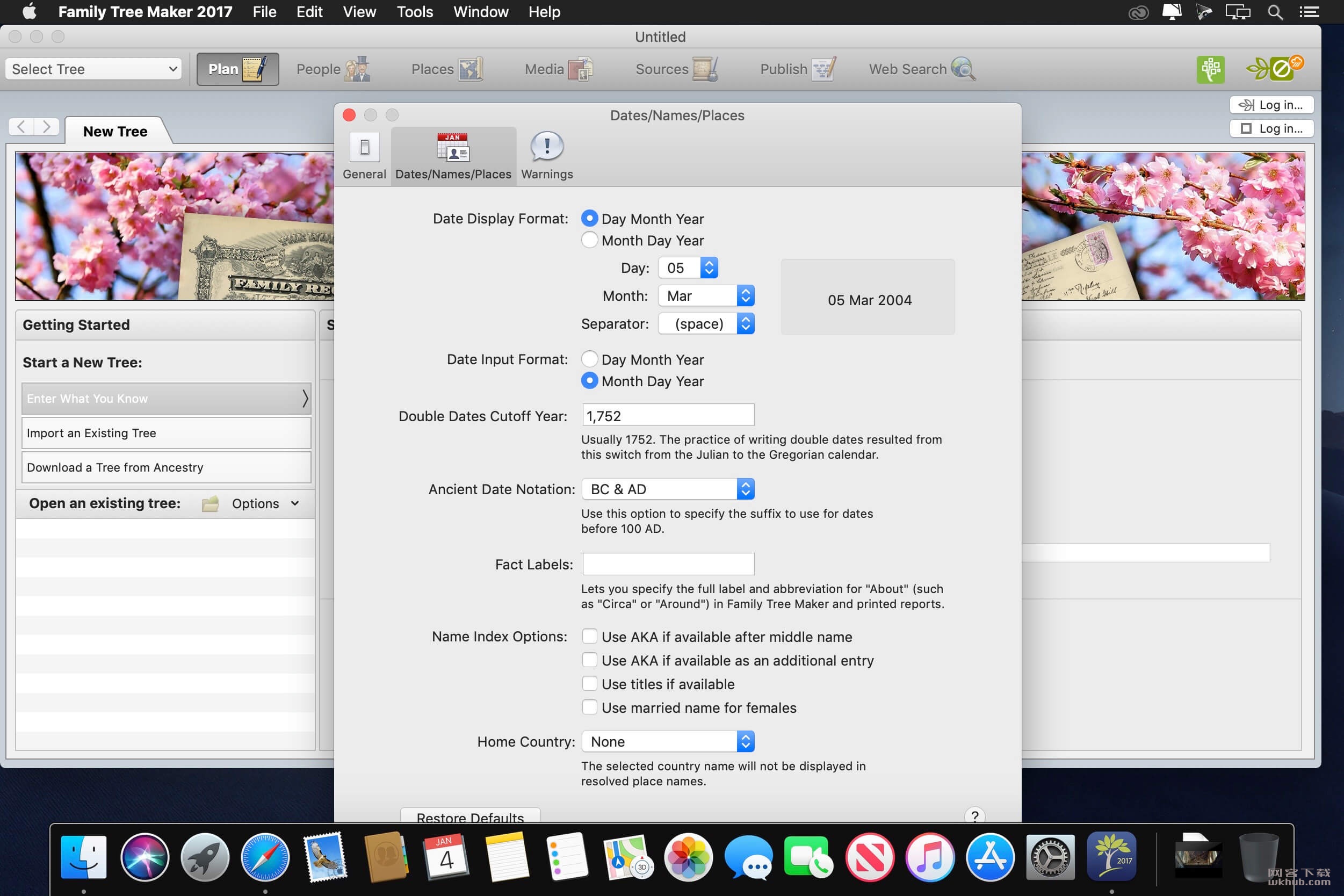Open the General preferences pane
This screenshot has height=896, width=1344.
click(364, 156)
